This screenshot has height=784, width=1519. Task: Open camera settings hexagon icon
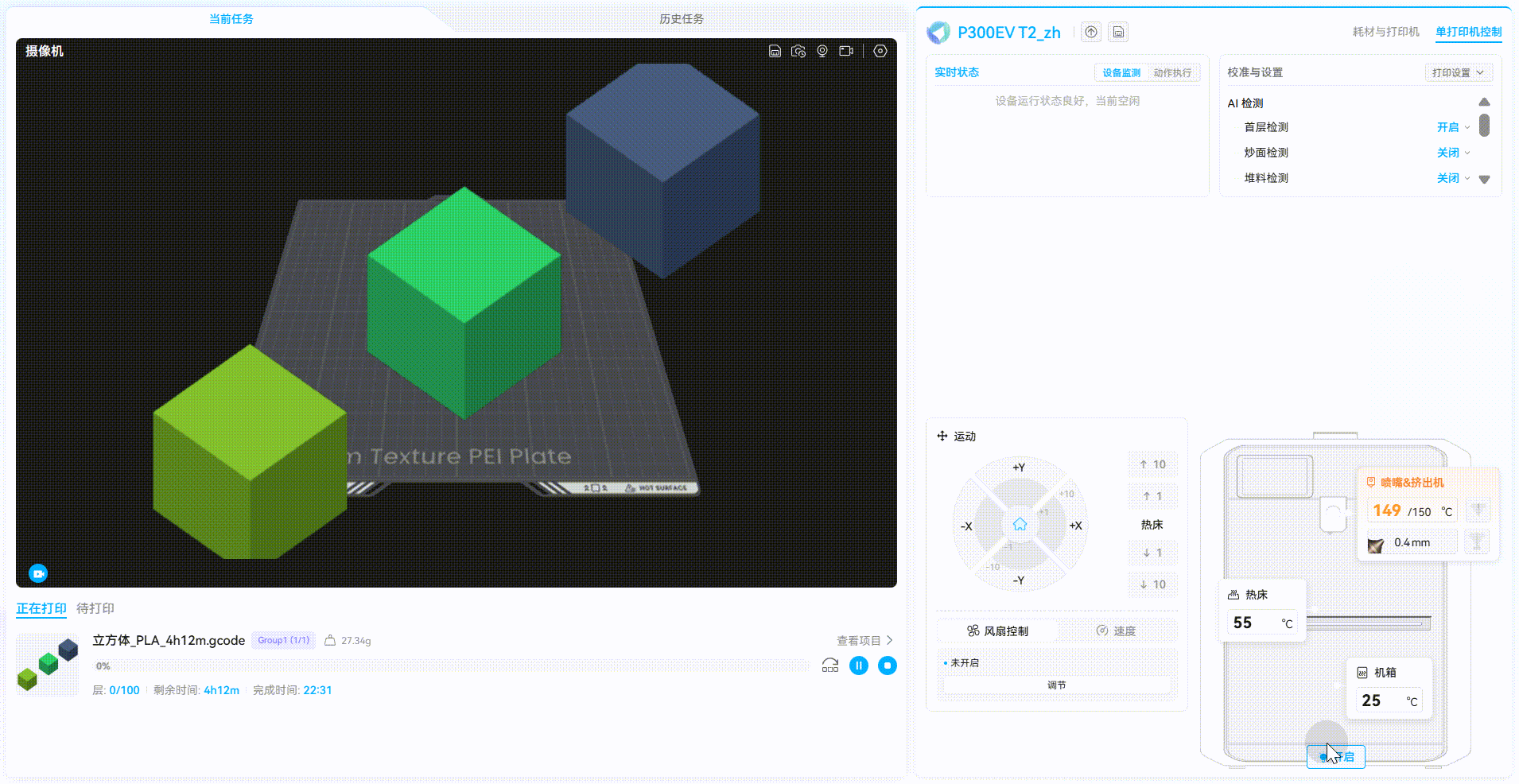[880, 51]
